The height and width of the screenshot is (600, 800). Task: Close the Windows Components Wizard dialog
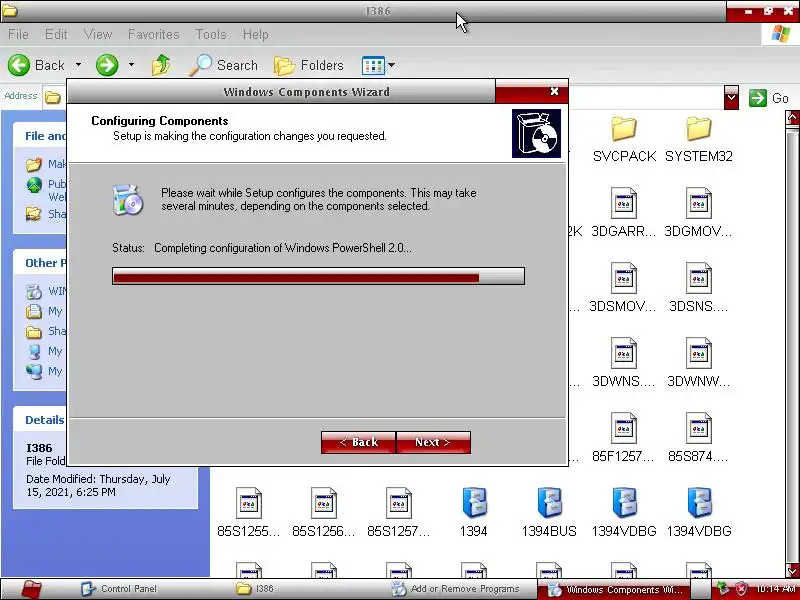click(554, 91)
